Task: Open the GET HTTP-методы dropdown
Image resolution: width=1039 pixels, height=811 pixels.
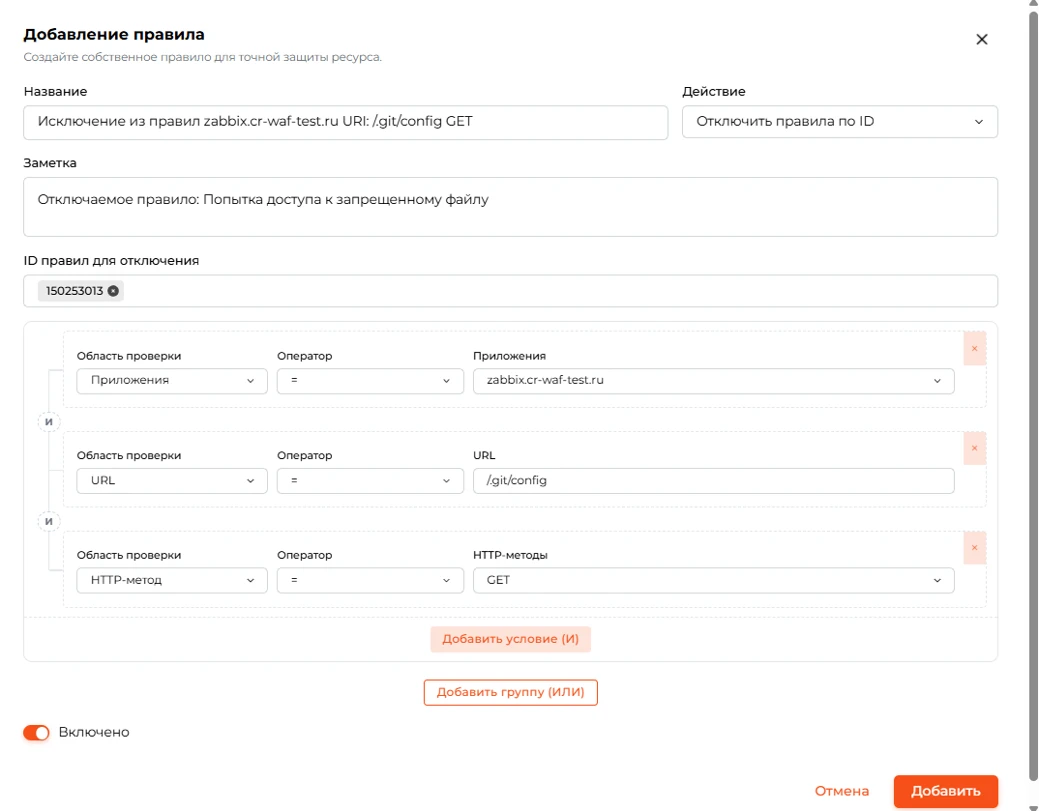Action: (714, 580)
